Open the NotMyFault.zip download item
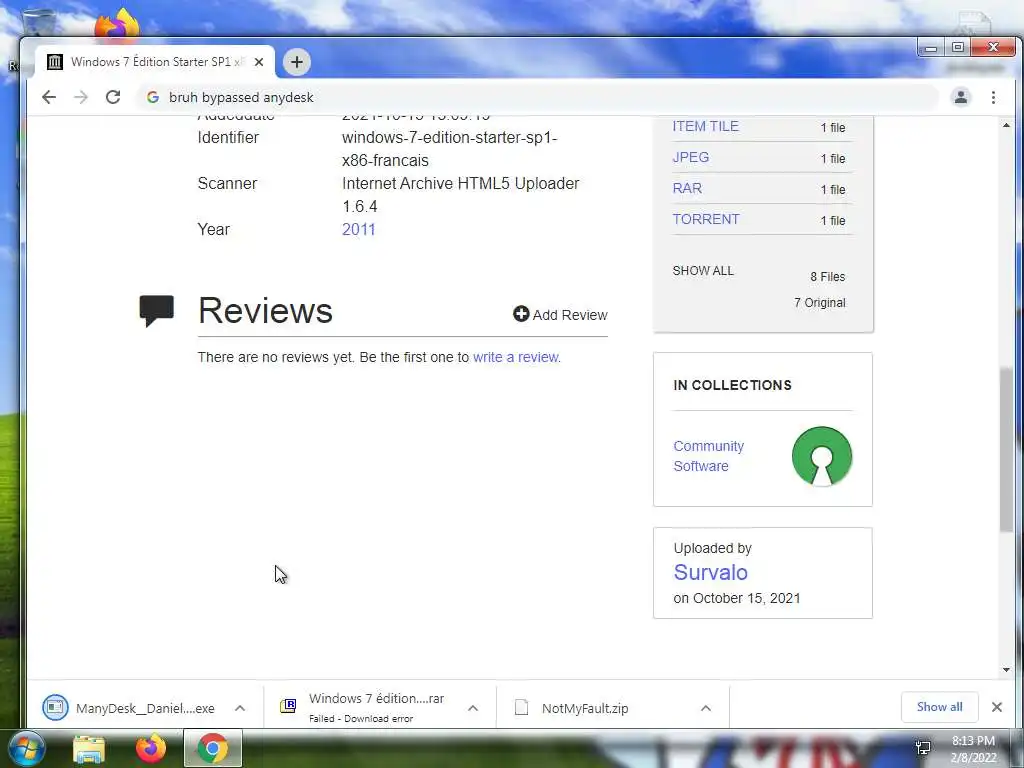The height and width of the screenshot is (768, 1024). coord(584,708)
